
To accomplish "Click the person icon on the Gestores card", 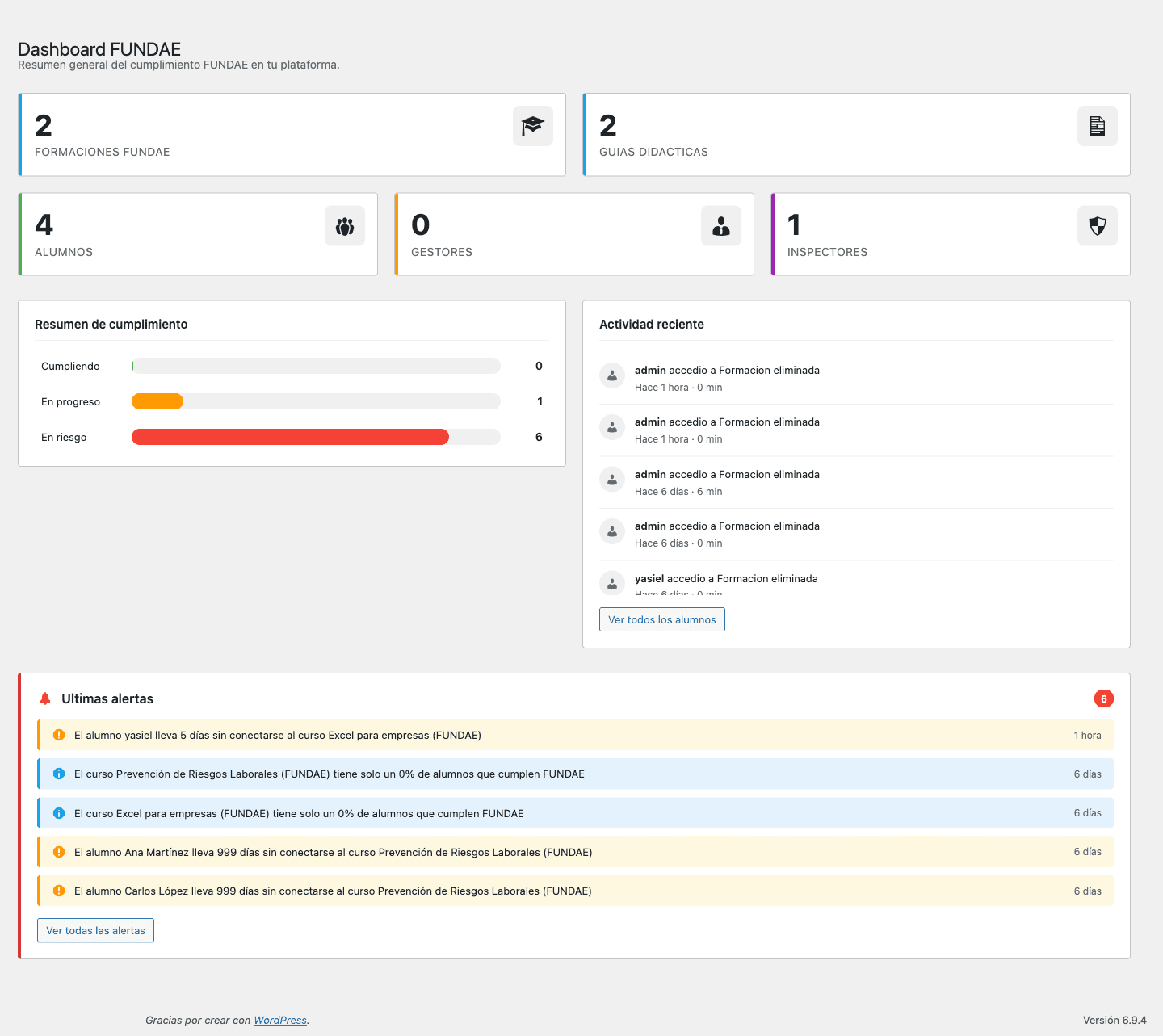I will (x=720, y=225).
